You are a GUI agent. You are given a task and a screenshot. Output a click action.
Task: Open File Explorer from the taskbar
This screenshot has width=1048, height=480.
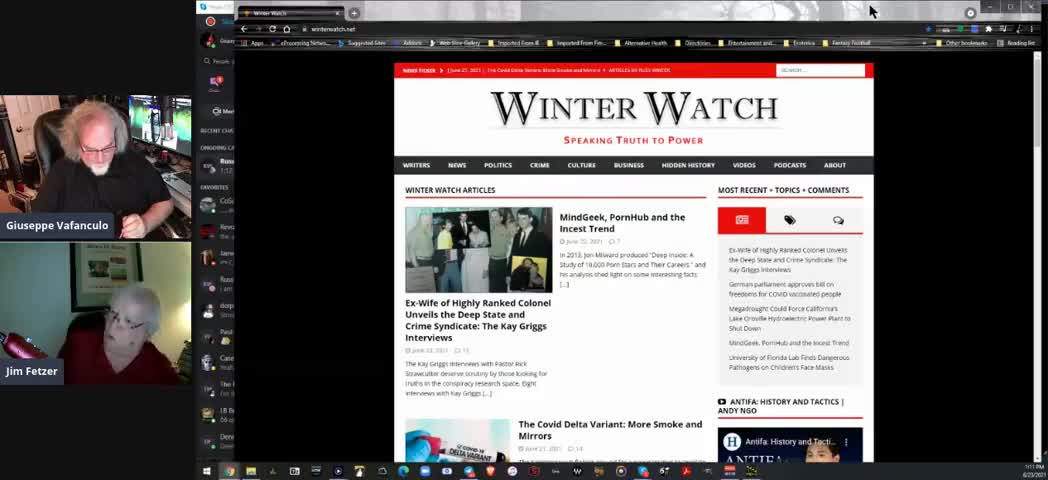[x=251, y=471]
